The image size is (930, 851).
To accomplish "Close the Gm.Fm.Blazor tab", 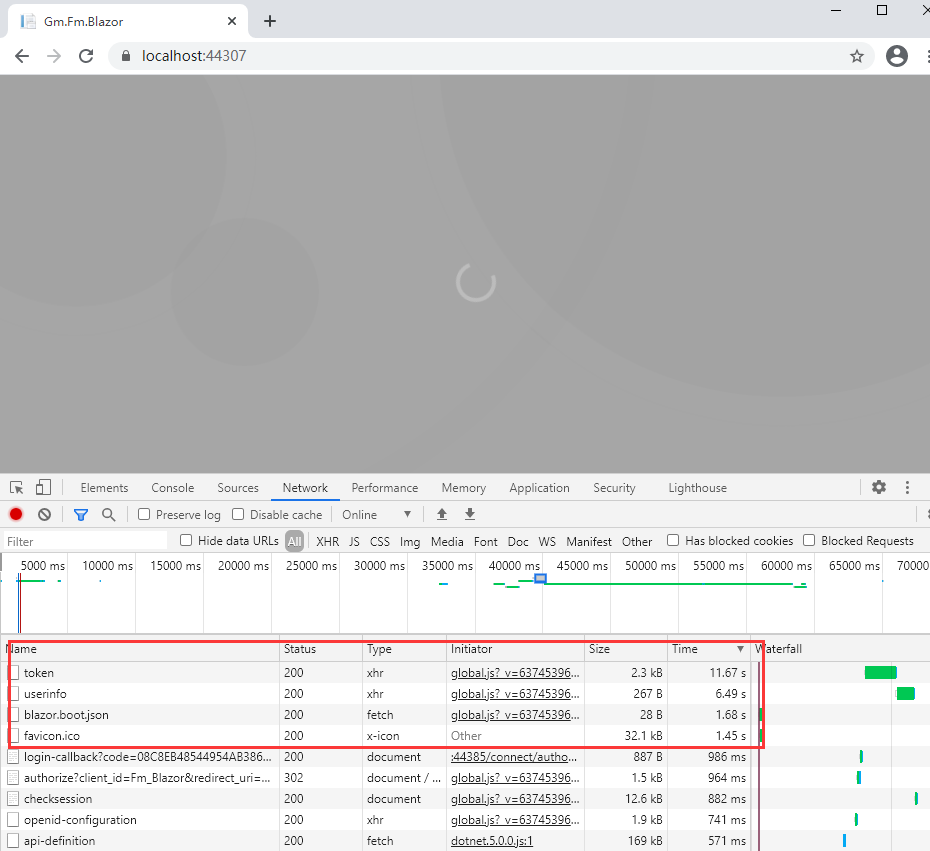I will coord(232,21).
